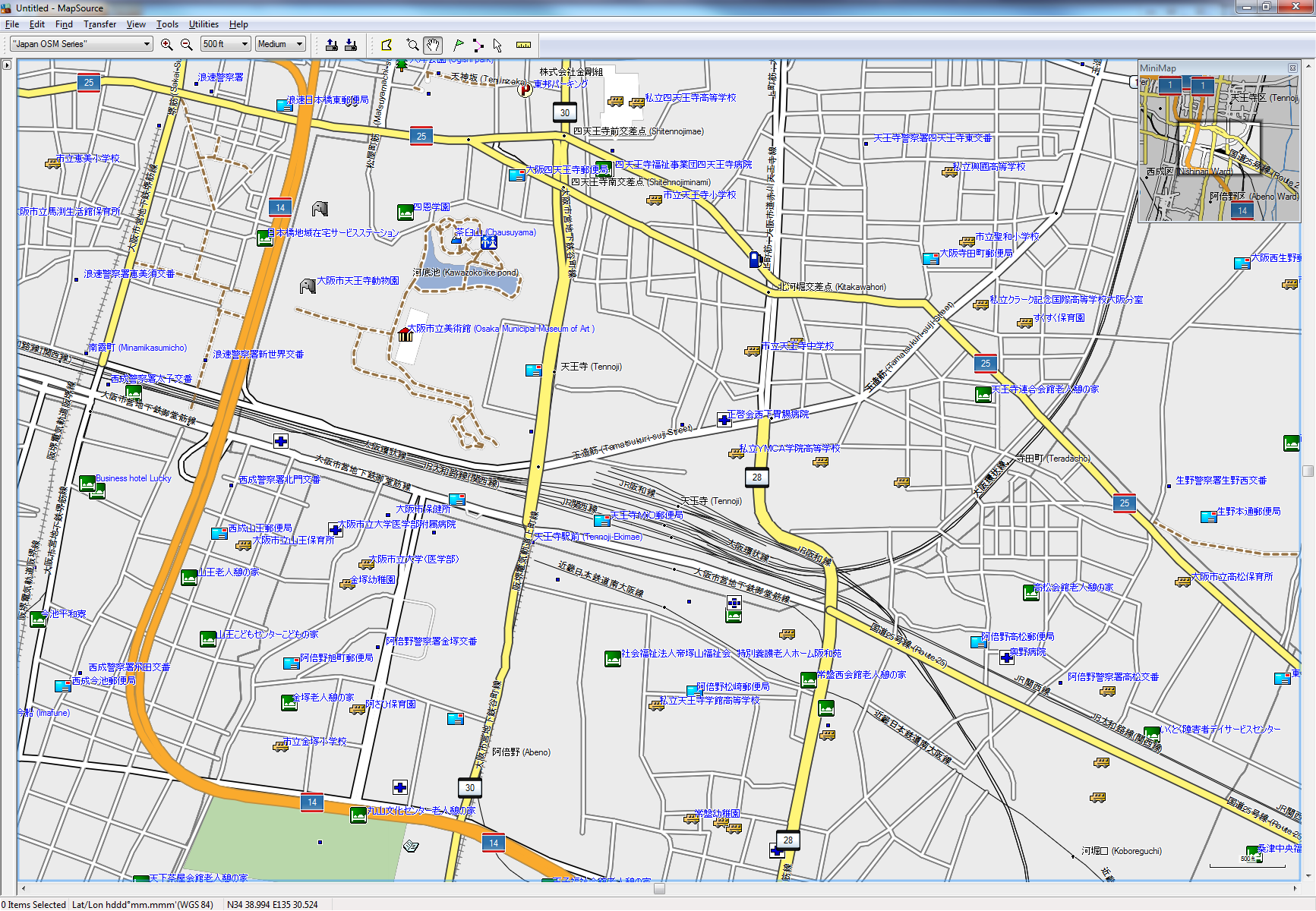Open the Transfer menu
The height and width of the screenshot is (911, 1316).
click(x=99, y=24)
